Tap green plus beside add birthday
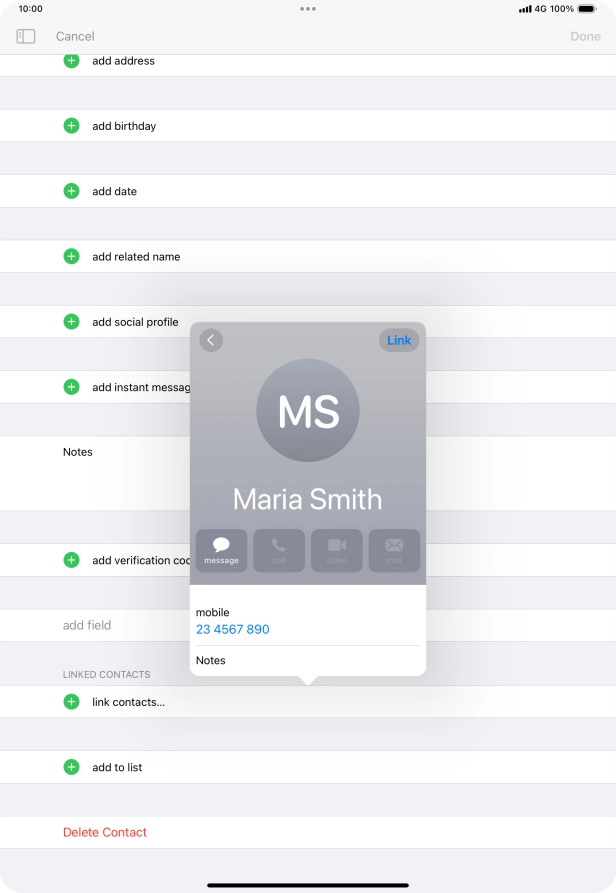The image size is (616, 893). point(71,126)
